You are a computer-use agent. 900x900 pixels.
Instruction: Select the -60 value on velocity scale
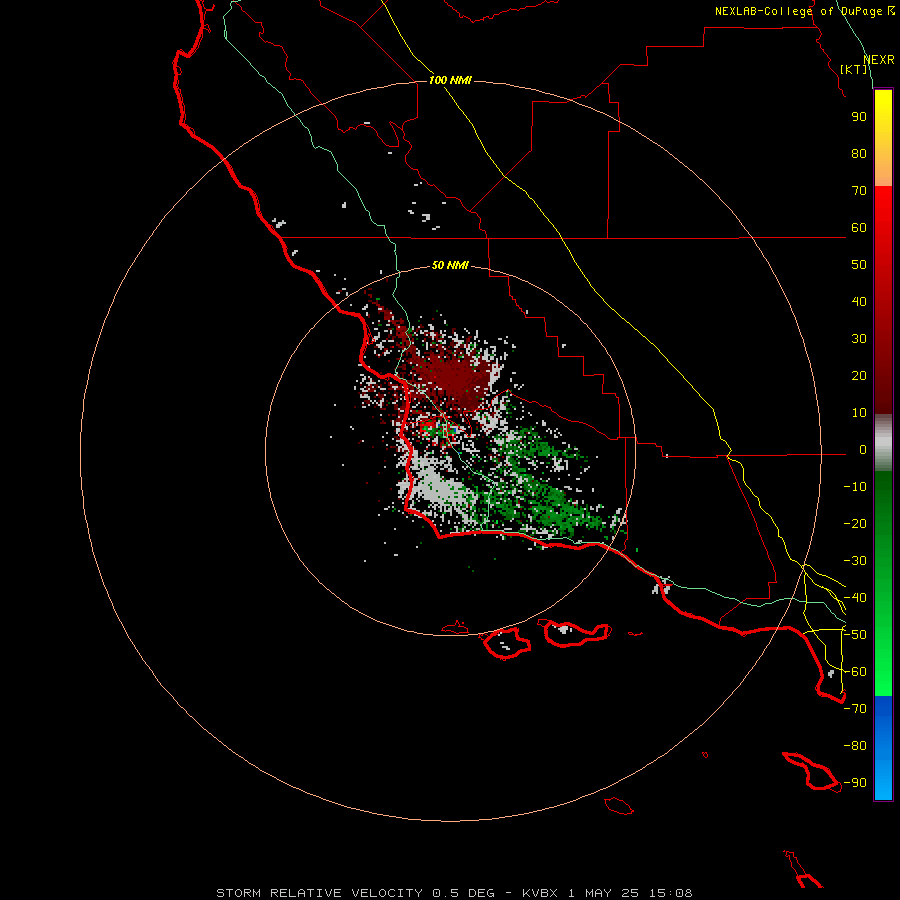click(x=855, y=672)
